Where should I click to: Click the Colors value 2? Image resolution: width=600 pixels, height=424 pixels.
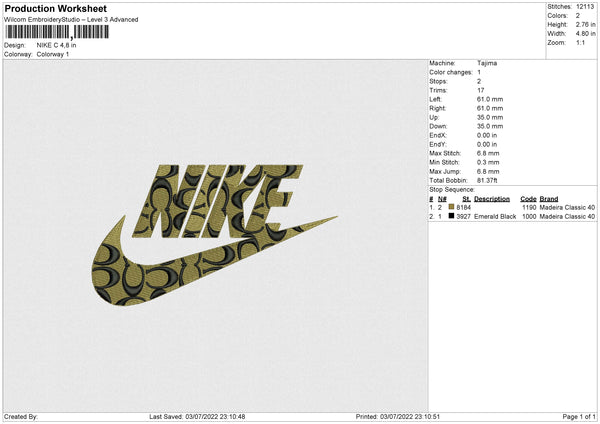(578, 16)
